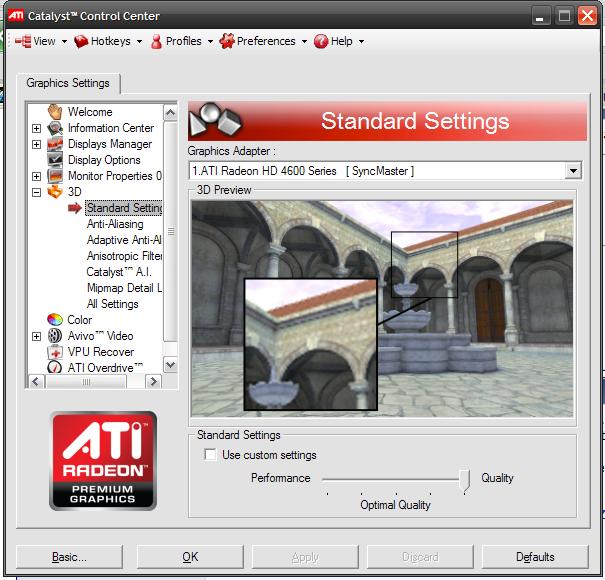Image resolution: width=605 pixels, height=580 pixels.
Task: Click the ATI logo in title bar
Action: [x=16, y=16]
